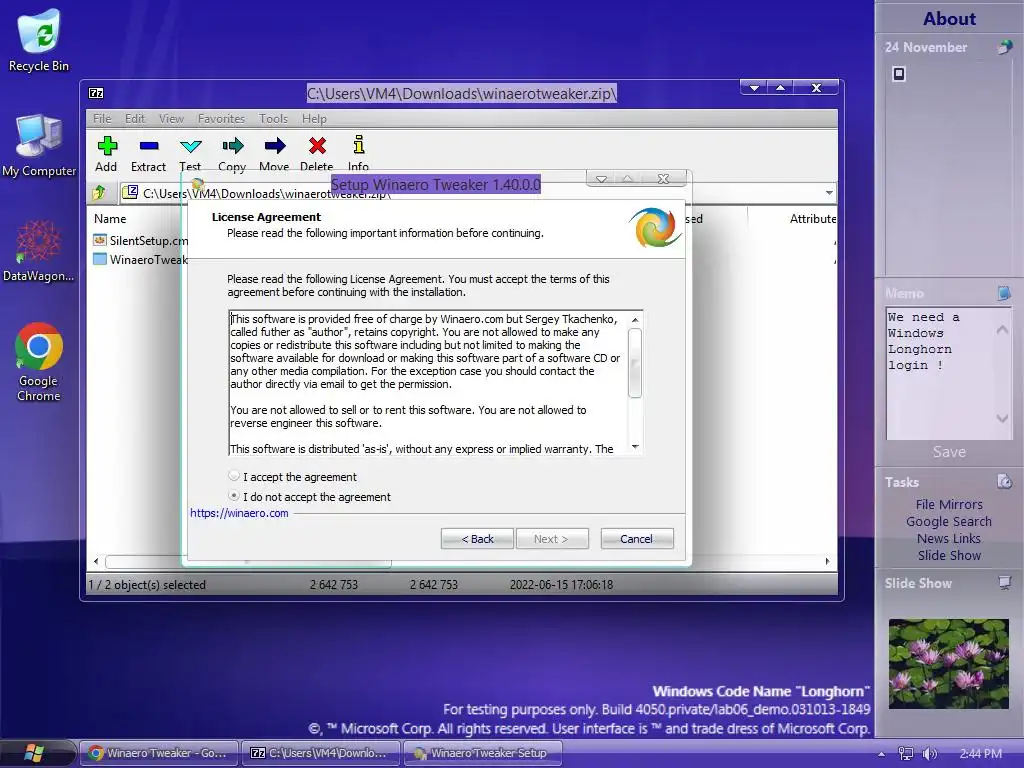Open the File menu in 7-Zip

pos(102,119)
